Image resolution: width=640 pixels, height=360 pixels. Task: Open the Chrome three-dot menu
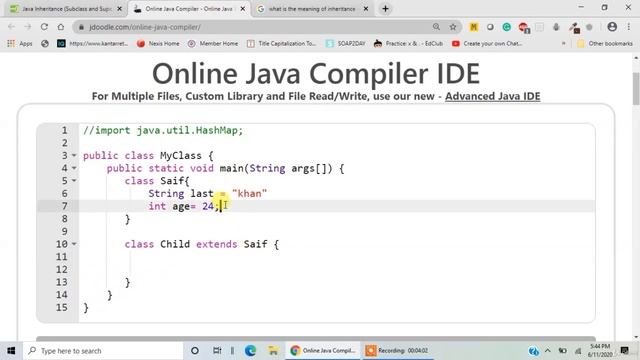629,27
